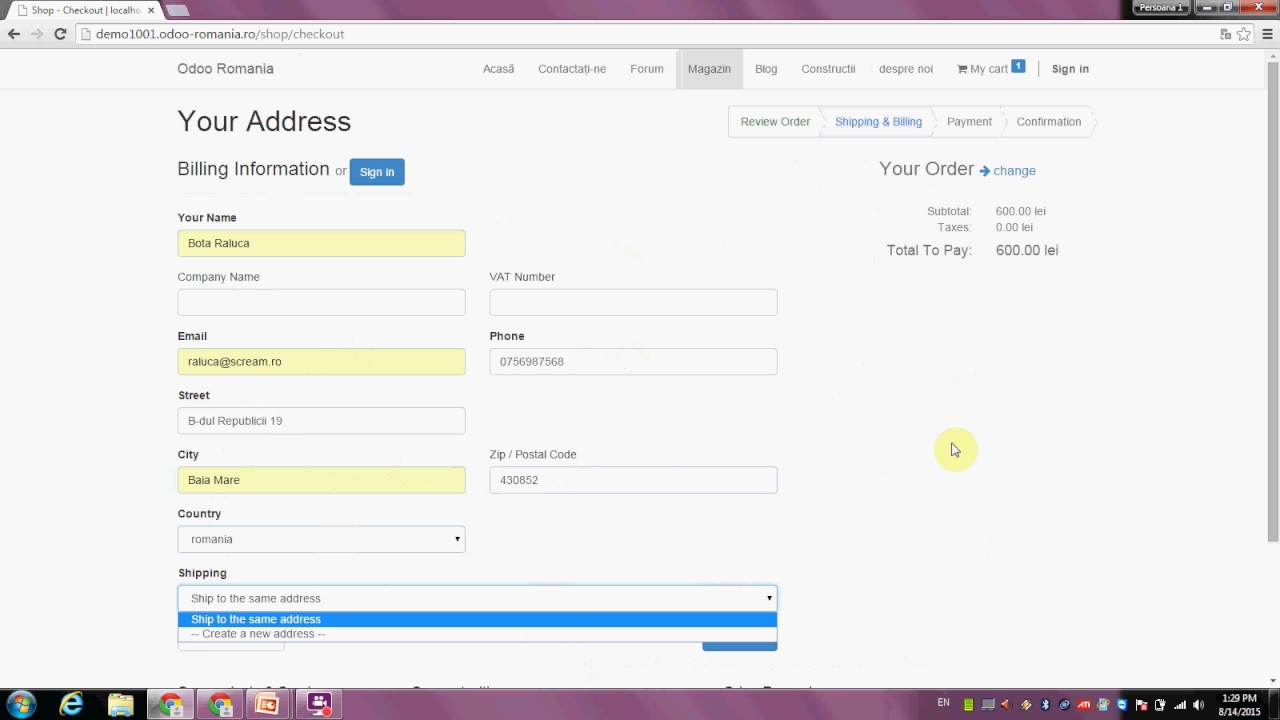Open the Windows Start menu
This screenshot has width=1280, height=720.
[x=21, y=704]
